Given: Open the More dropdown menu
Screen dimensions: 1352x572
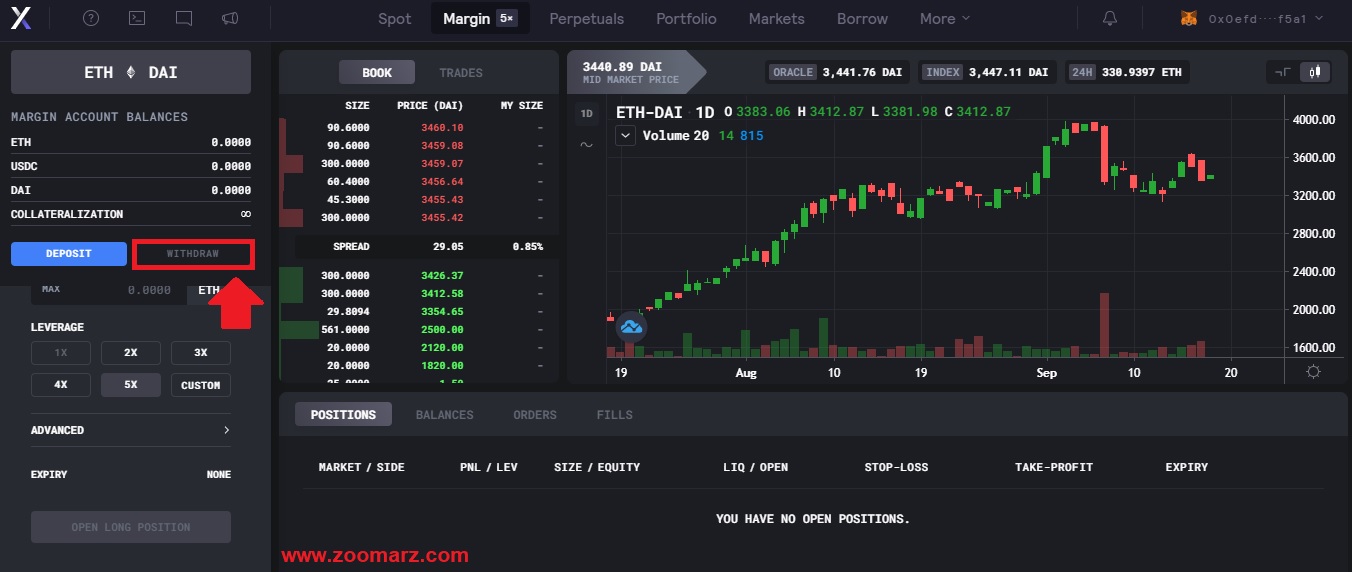Looking at the screenshot, I should click(945, 18).
